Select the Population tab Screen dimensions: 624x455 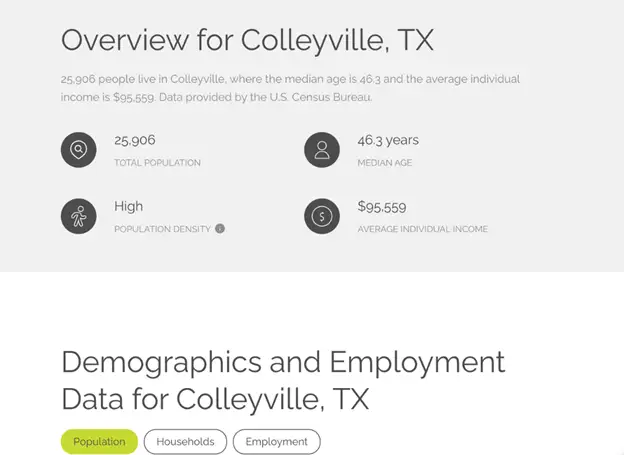tap(99, 441)
